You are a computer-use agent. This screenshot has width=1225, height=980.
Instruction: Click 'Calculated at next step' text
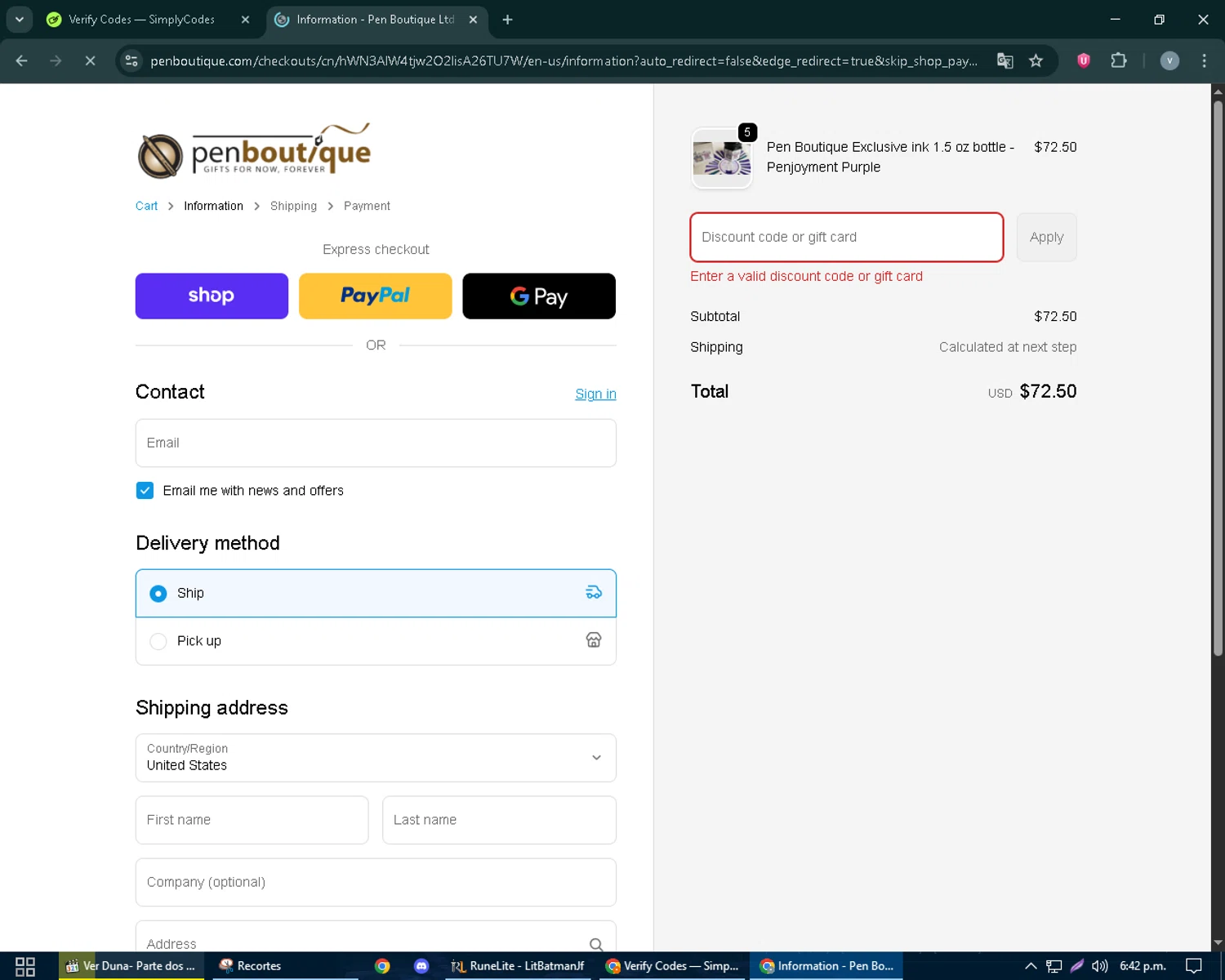coord(1008,347)
